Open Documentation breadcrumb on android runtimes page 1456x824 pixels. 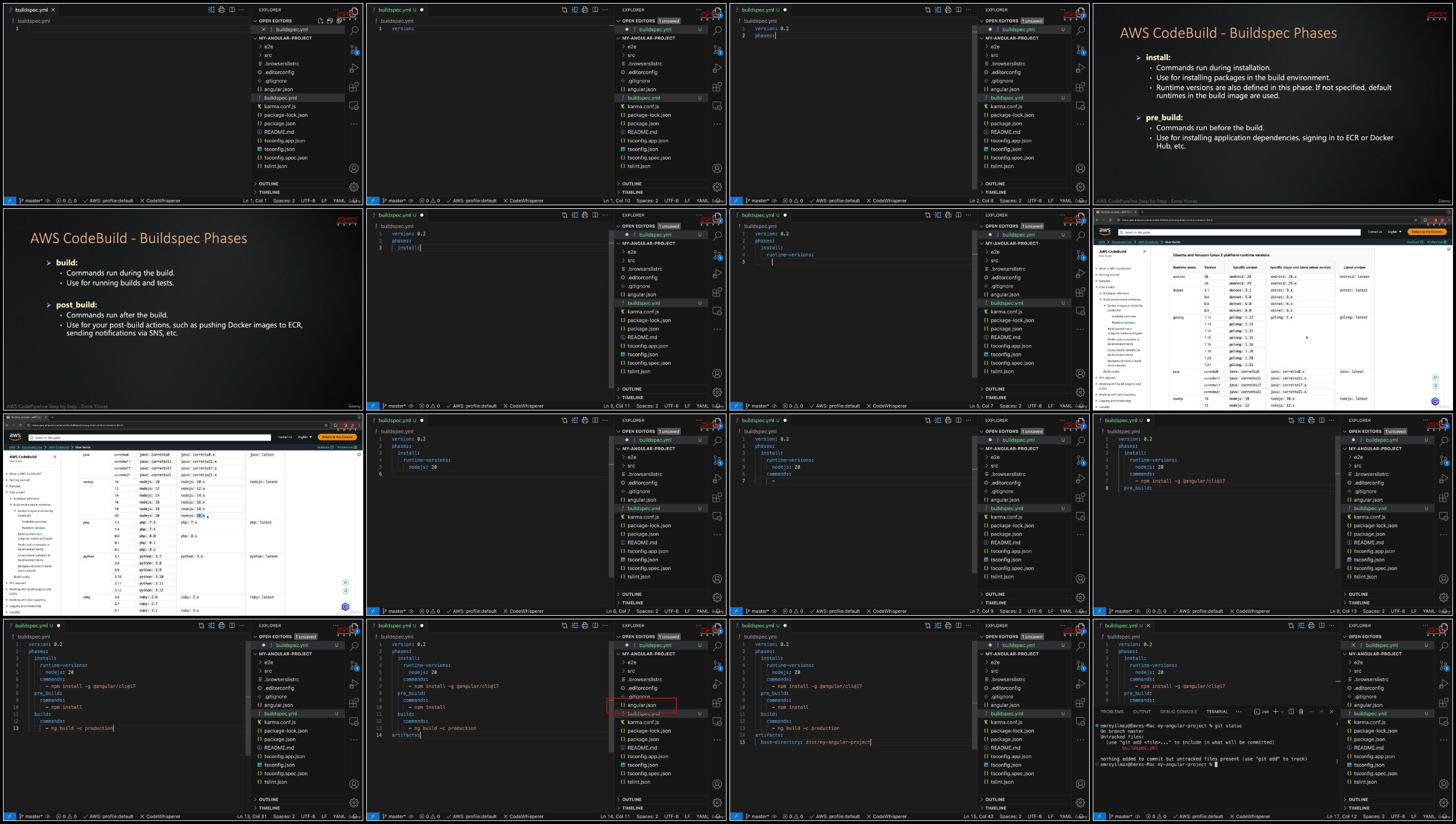pos(1122,242)
